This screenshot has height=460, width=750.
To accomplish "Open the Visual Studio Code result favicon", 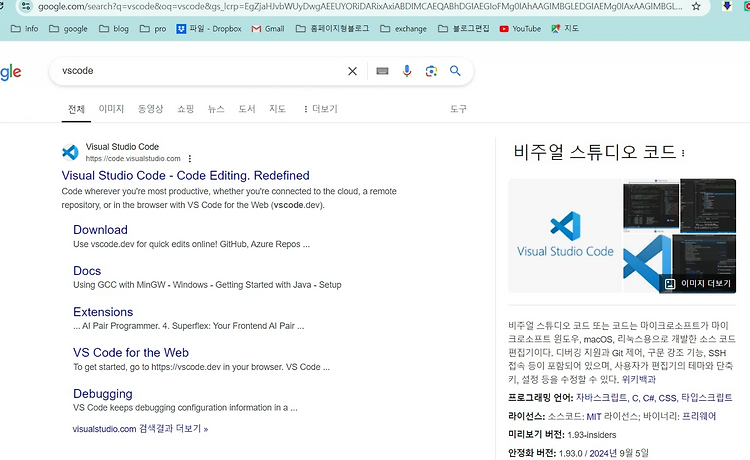I will 70,152.
